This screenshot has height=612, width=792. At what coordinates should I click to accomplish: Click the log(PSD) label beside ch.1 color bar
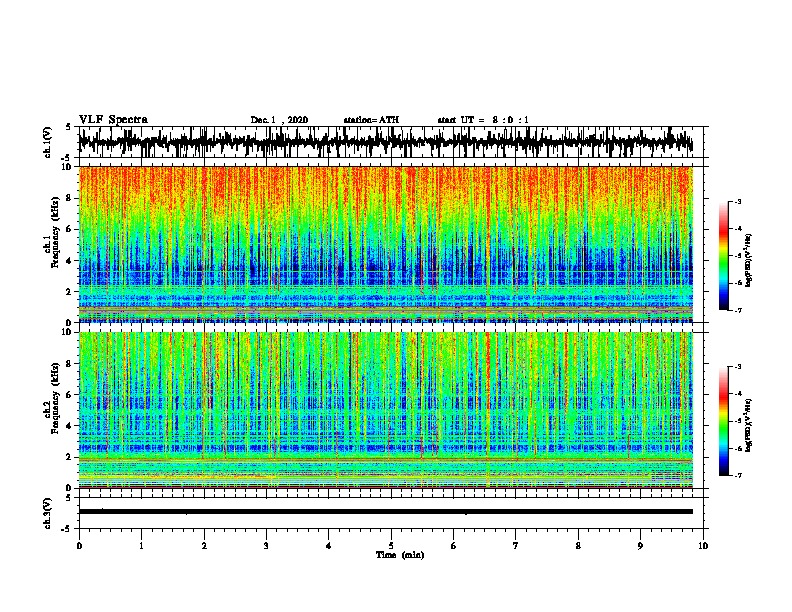[749, 260]
